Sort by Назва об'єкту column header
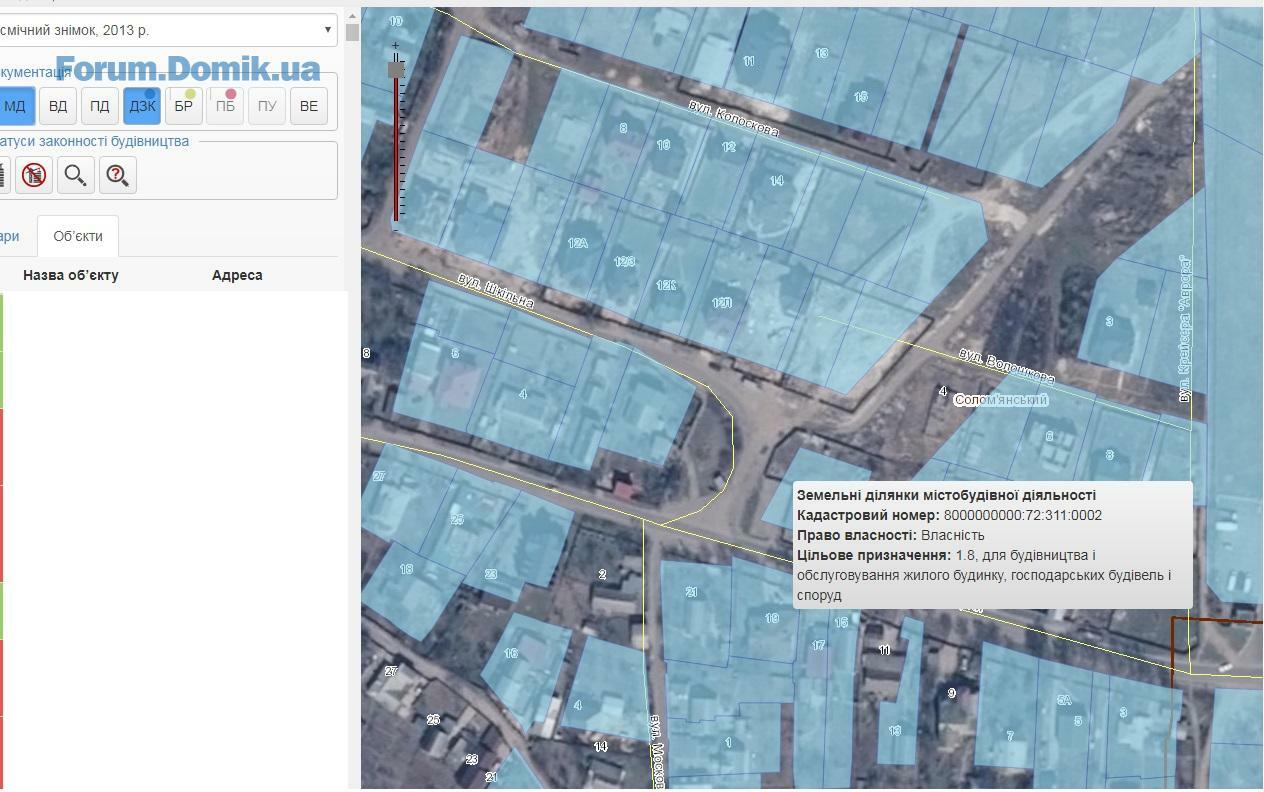The image size is (1264, 792). [71, 275]
